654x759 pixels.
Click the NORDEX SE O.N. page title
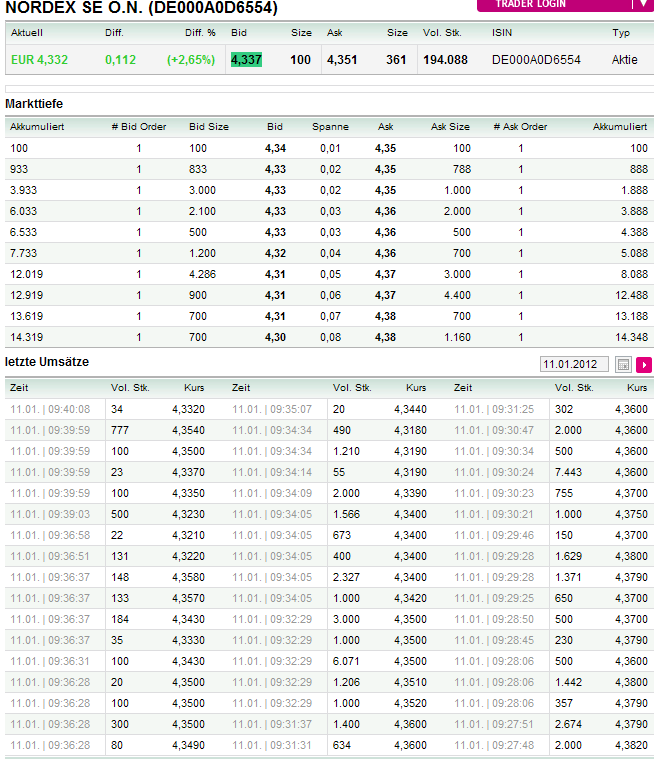point(141,7)
